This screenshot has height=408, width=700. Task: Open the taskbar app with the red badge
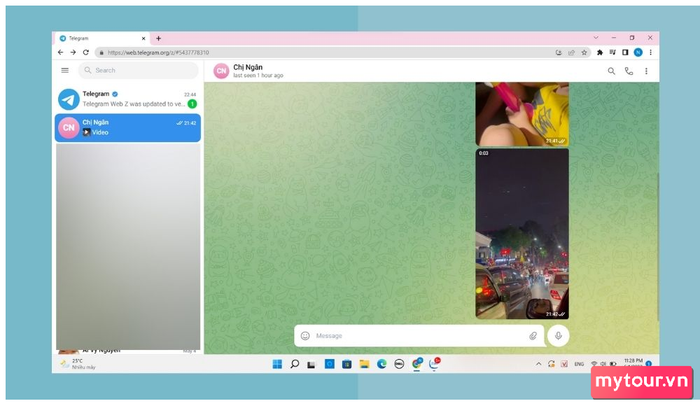[x=434, y=364]
